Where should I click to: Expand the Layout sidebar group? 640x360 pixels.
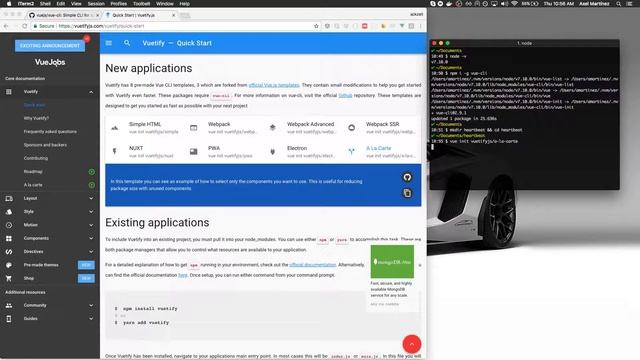[x=91, y=198]
